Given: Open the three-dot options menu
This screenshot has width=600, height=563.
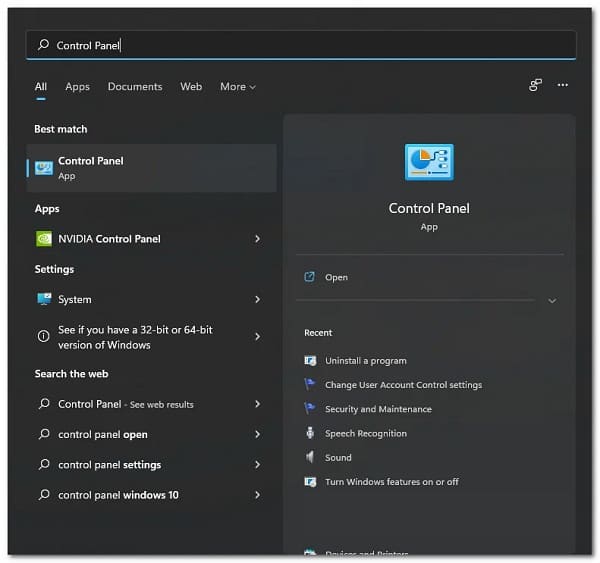Looking at the screenshot, I should tap(562, 85).
